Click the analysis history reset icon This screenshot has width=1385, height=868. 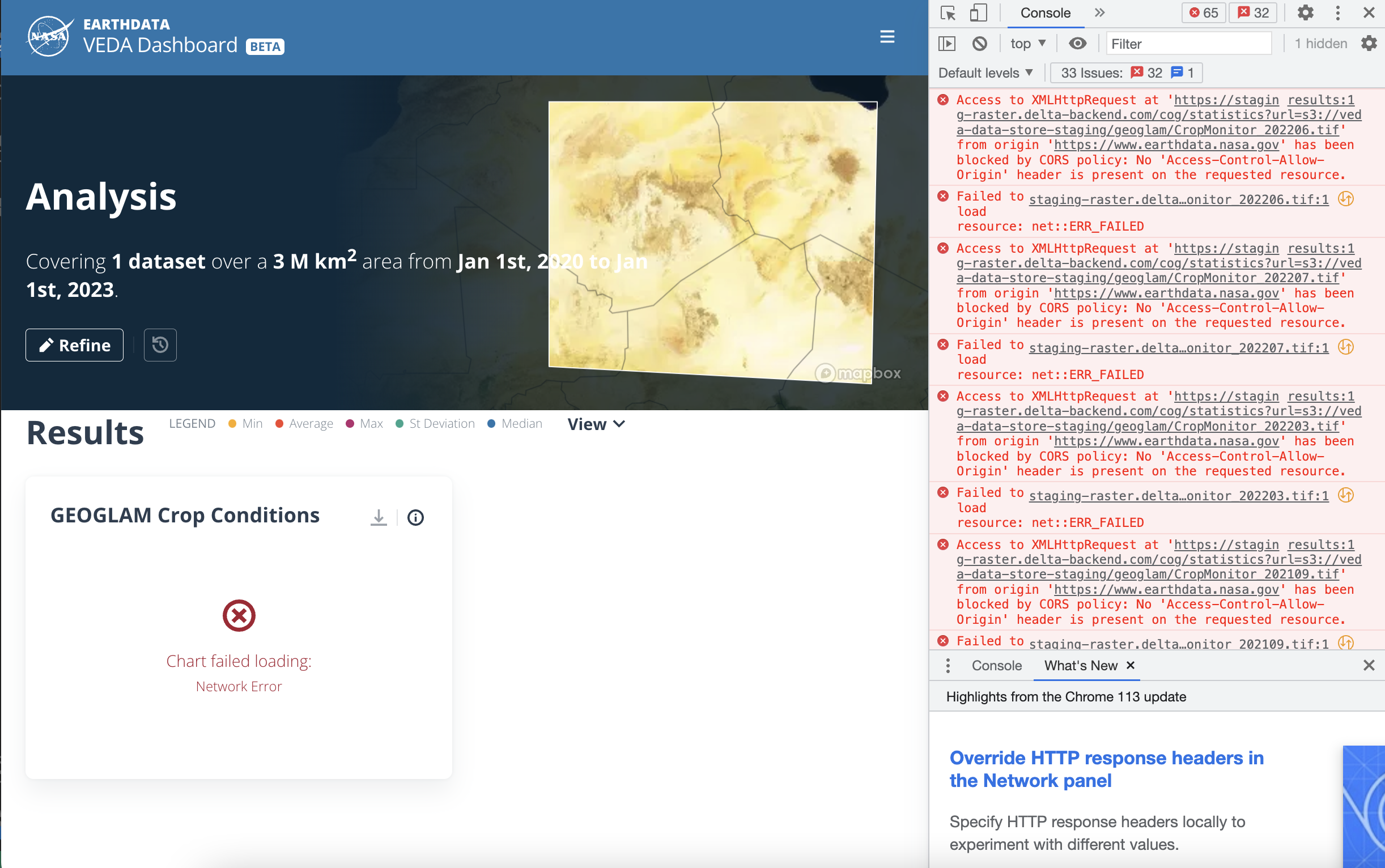pyautogui.click(x=160, y=344)
